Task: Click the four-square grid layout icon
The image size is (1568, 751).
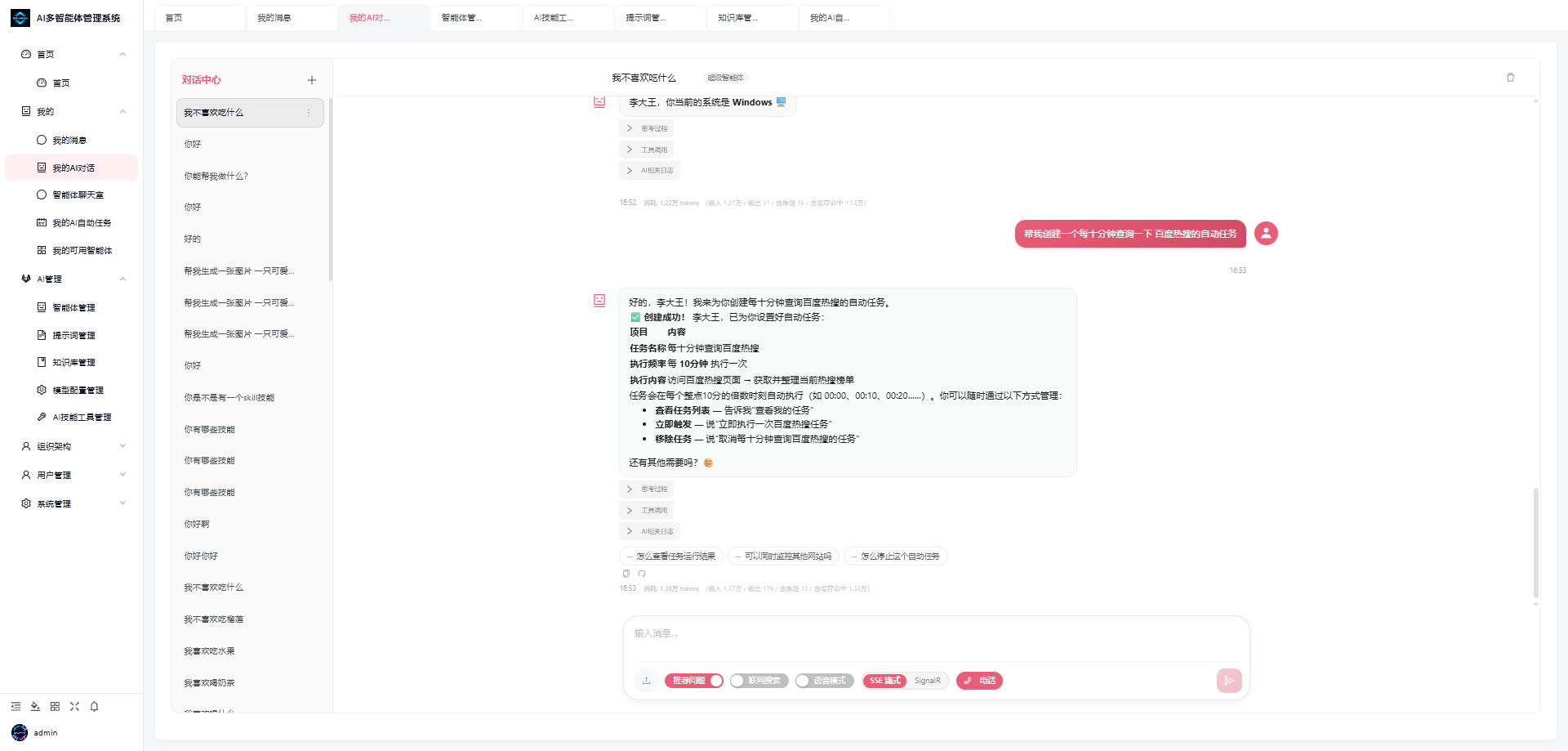Action: 55,706
